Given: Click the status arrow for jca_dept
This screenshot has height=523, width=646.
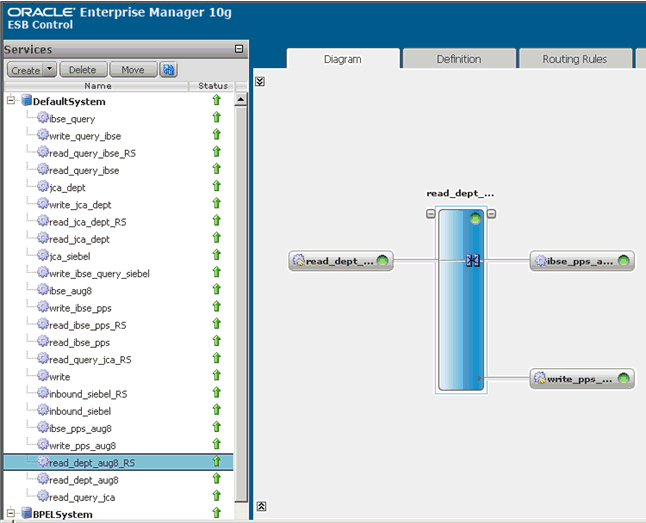Looking at the screenshot, I should (x=217, y=186).
